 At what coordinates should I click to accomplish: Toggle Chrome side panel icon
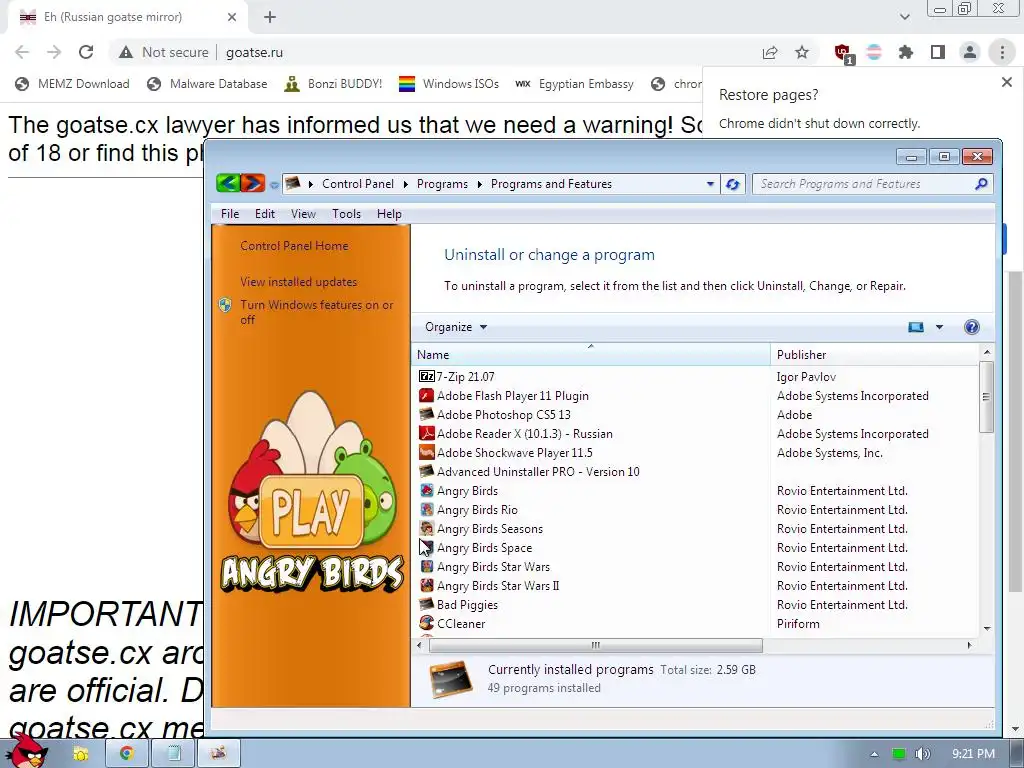pyautogui.click(x=938, y=52)
